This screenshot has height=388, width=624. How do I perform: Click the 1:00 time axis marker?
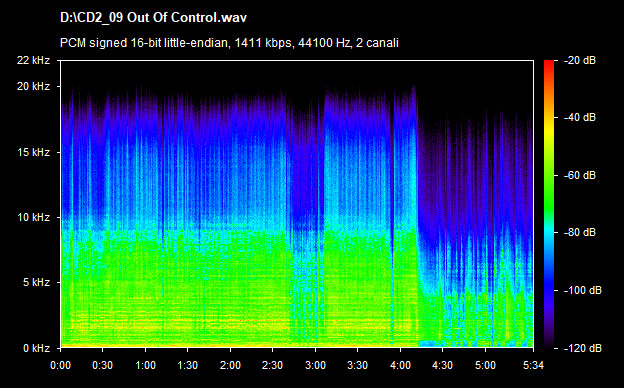pos(145,365)
